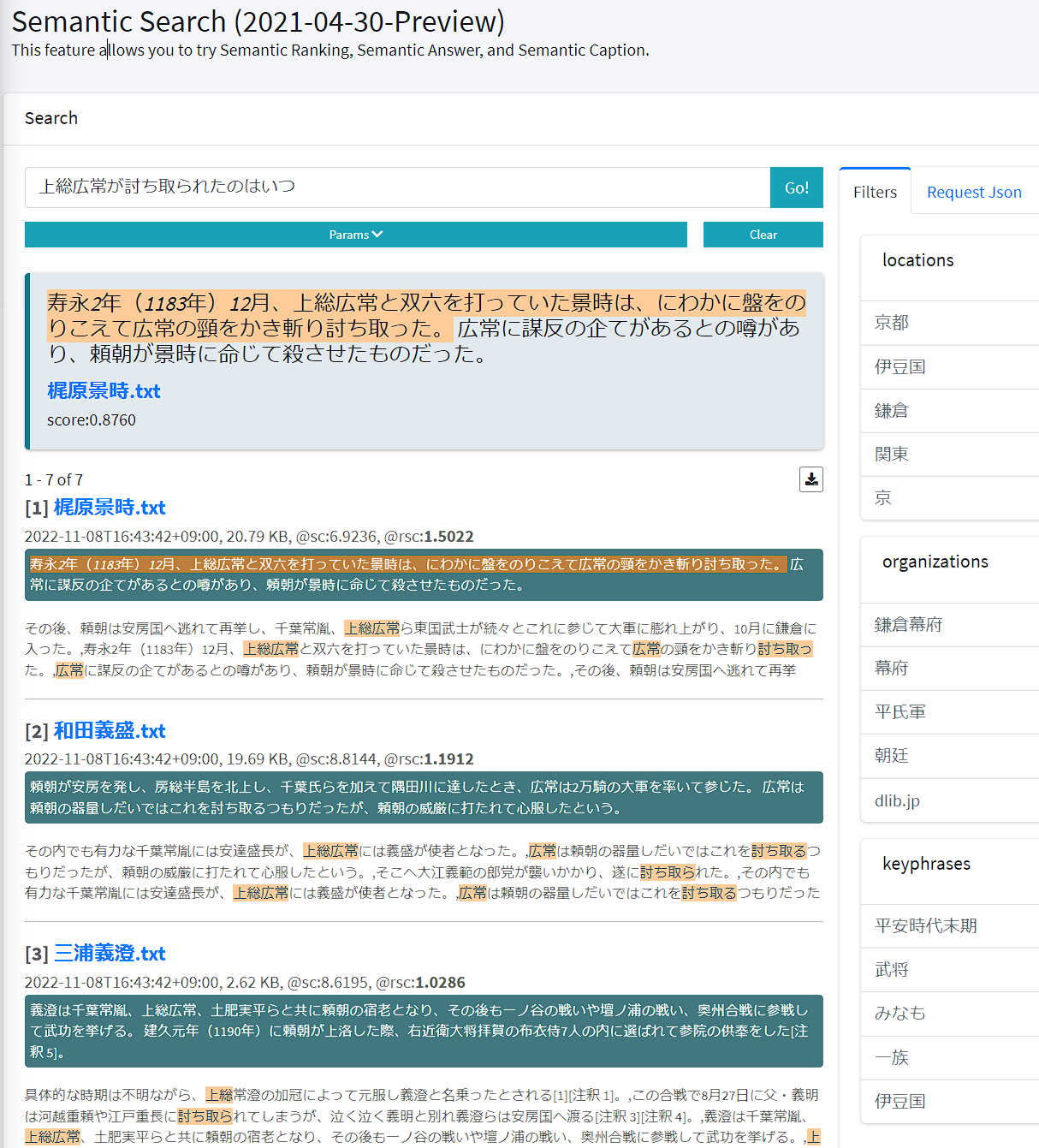Image resolution: width=1039 pixels, height=1148 pixels.
Task: Open 梶原景時.txt link in answer box
Action: 104,391
